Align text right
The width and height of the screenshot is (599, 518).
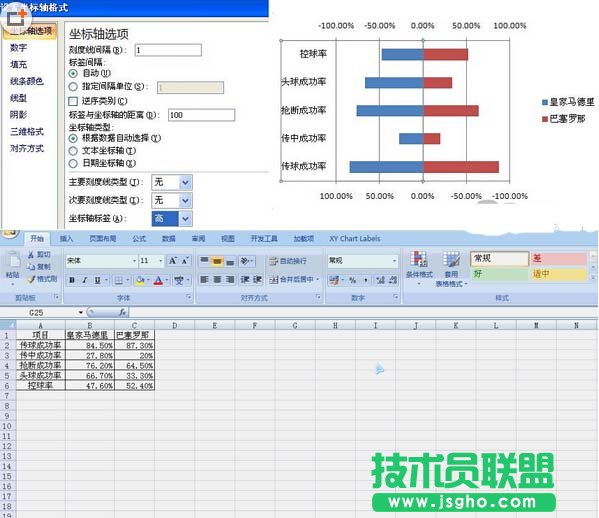coord(230,280)
